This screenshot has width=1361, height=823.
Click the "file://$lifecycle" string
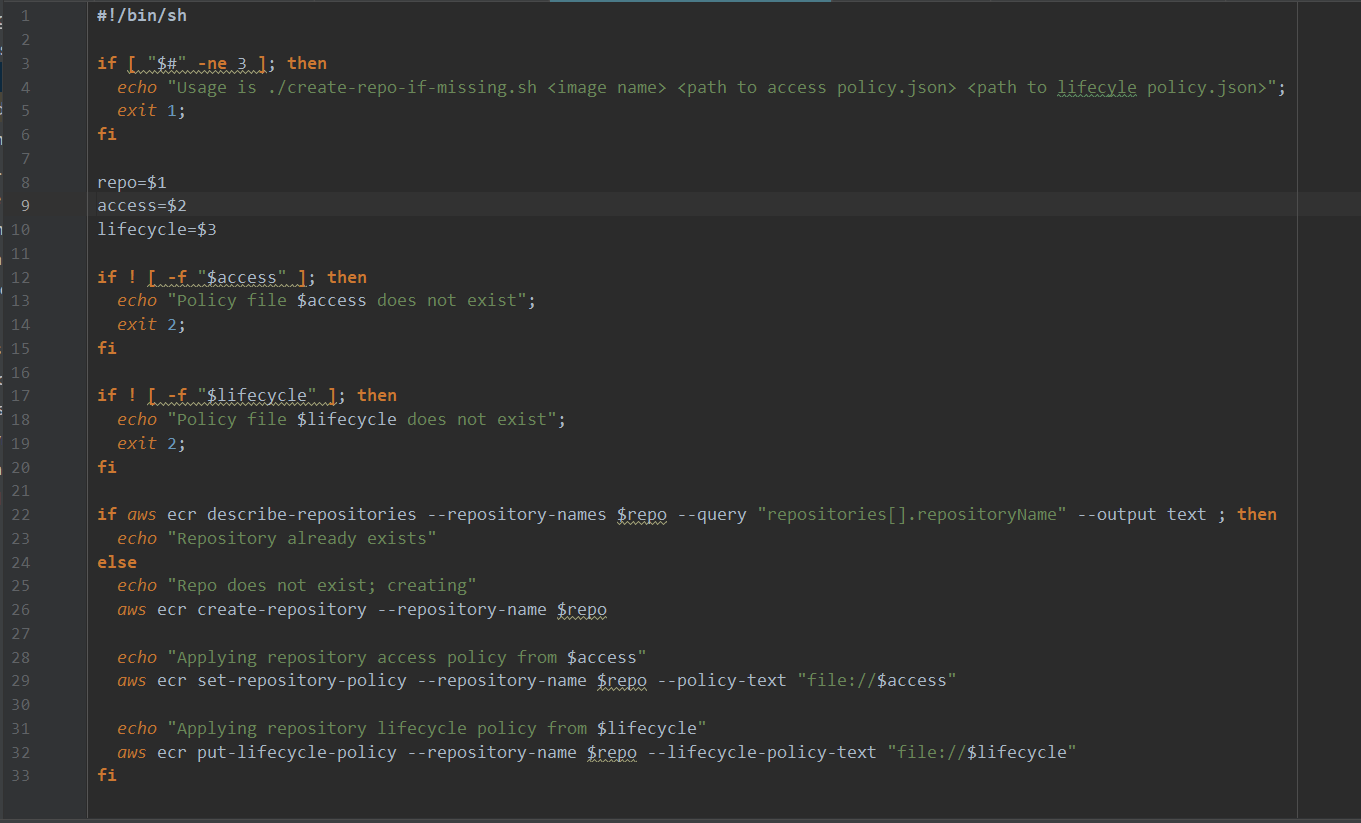tap(982, 753)
